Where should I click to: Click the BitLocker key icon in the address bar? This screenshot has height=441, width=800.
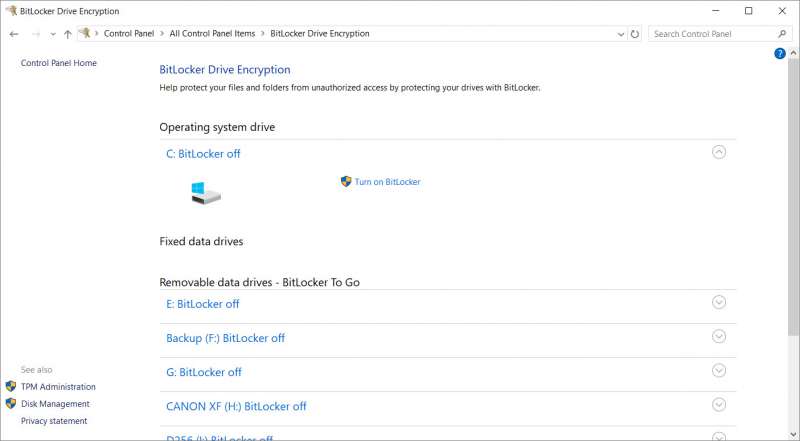(x=85, y=33)
